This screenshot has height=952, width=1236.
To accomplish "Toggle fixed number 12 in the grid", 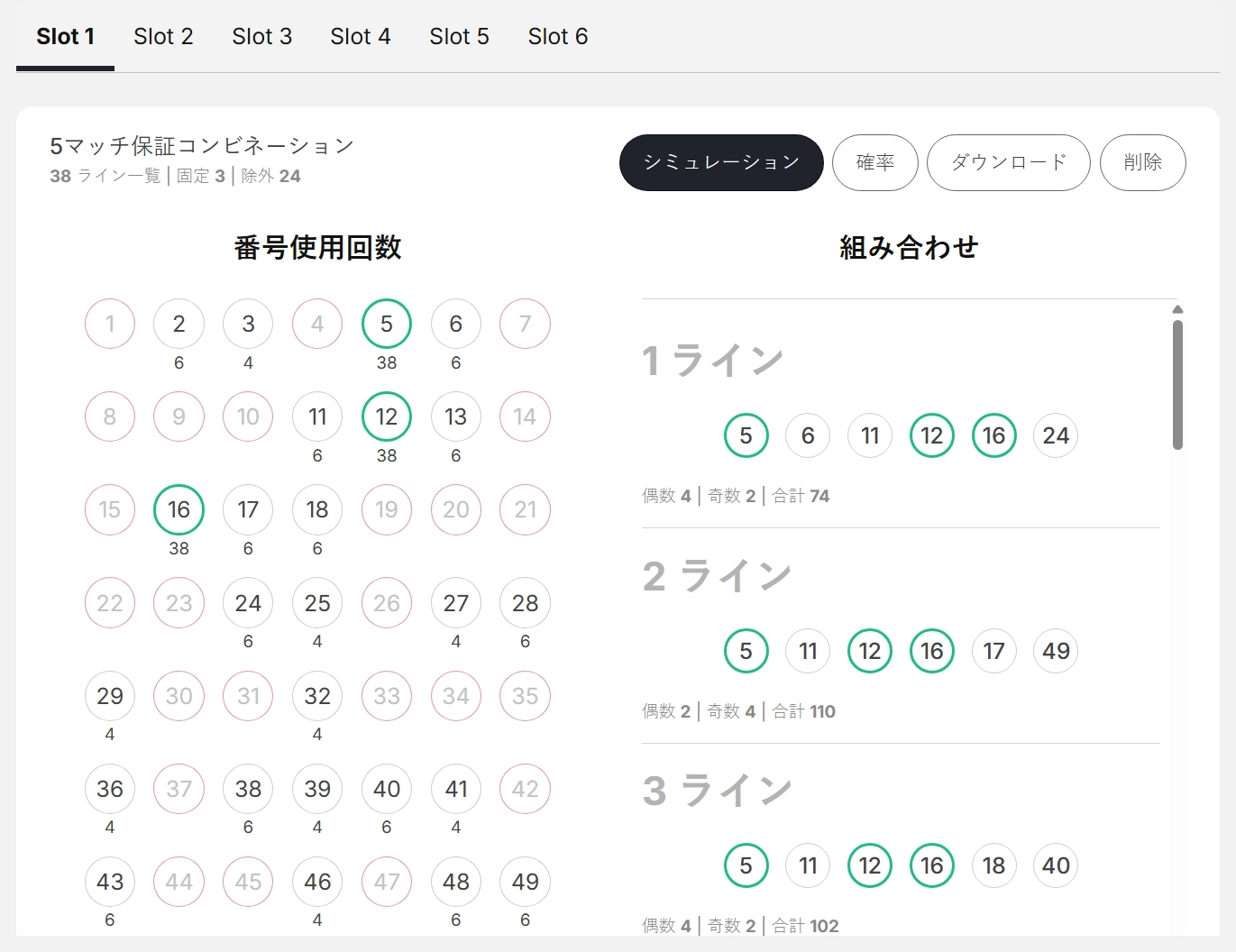I will tap(386, 416).
